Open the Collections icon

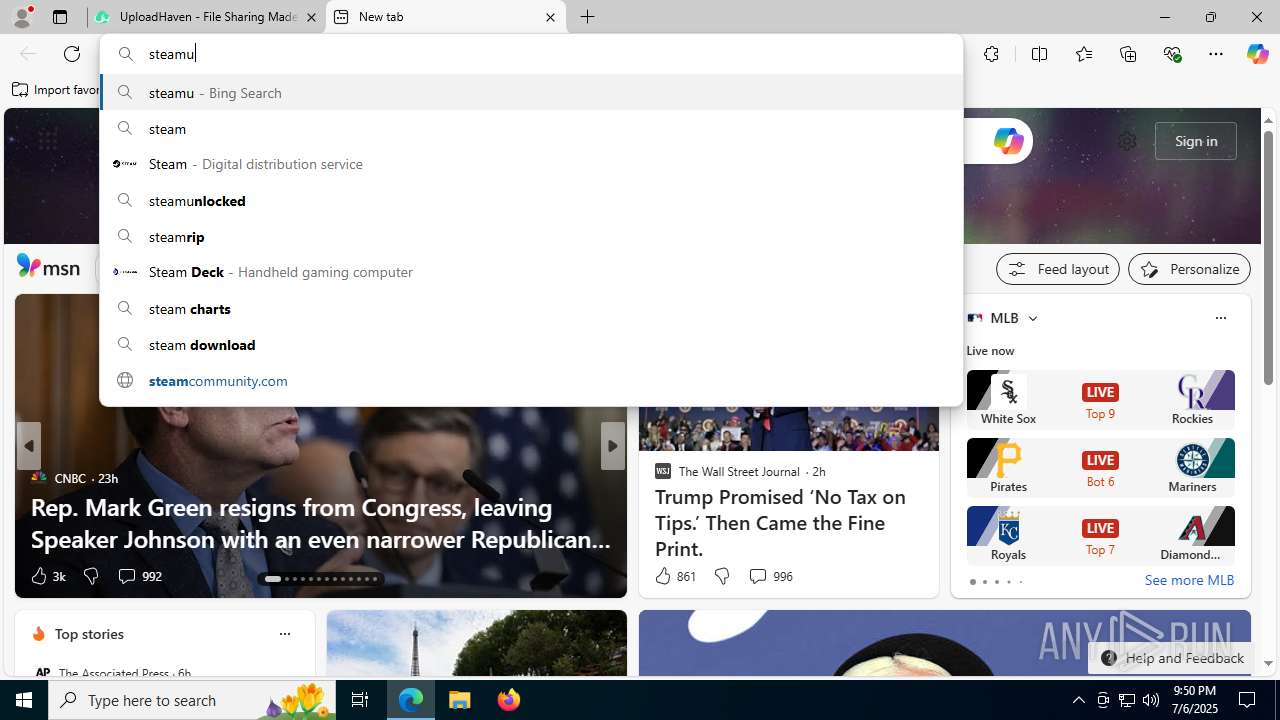(x=1128, y=54)
